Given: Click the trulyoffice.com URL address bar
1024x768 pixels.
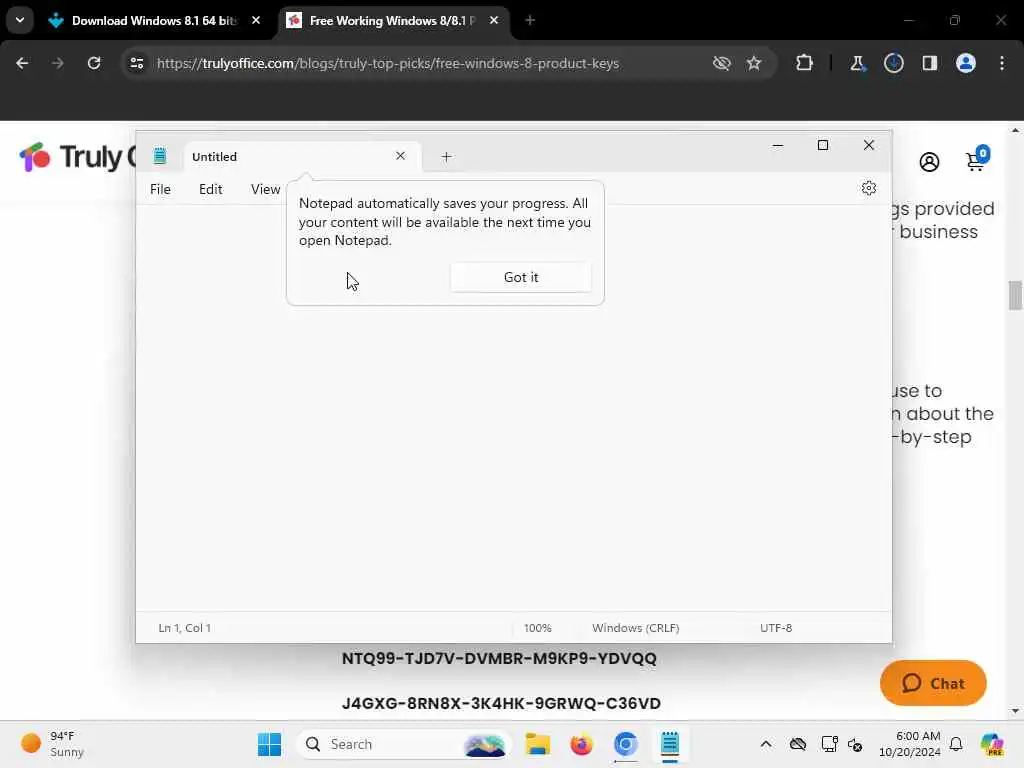Looking at the screenshot, I should click(x=388, y=63).
